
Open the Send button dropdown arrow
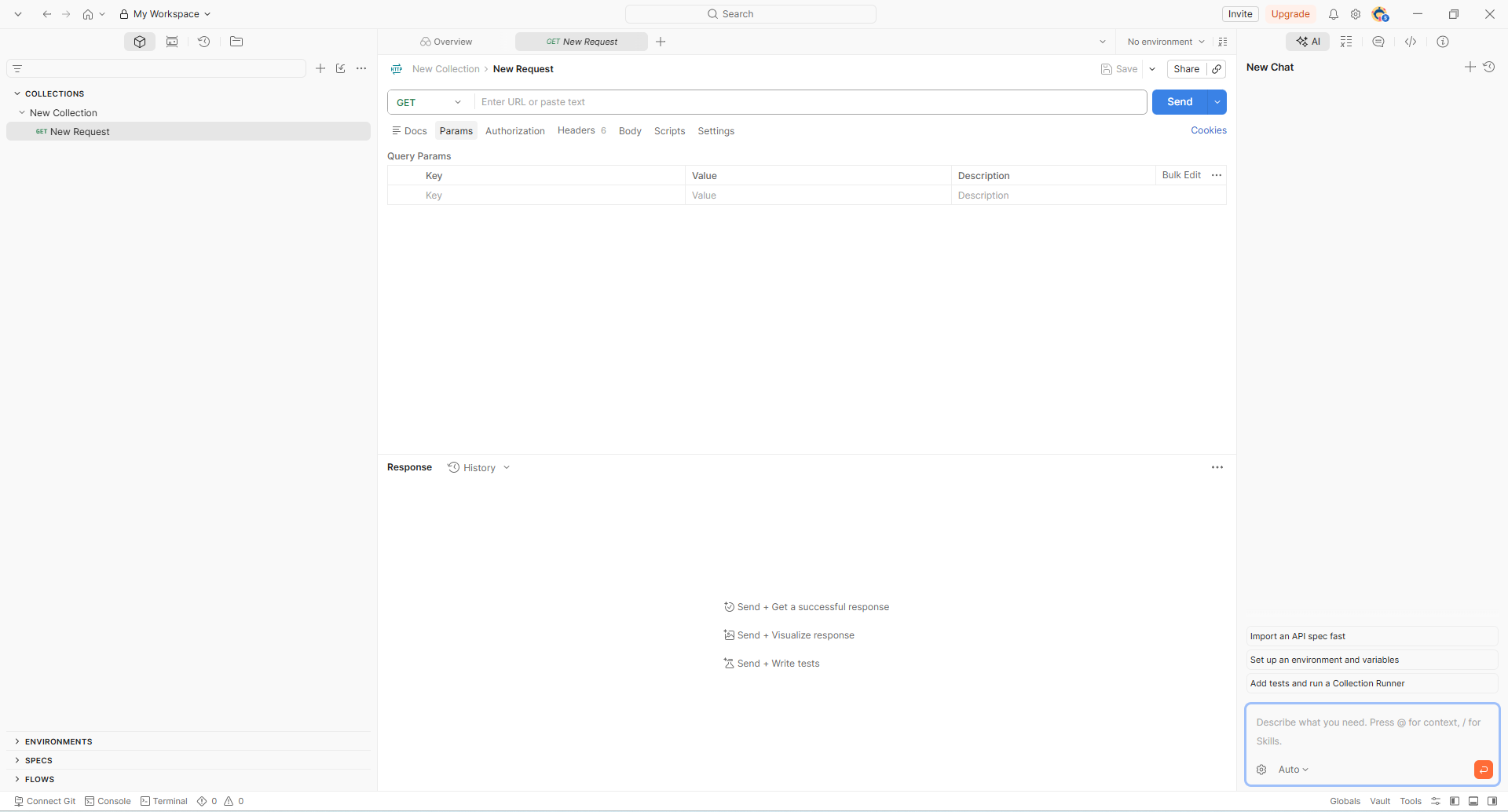pyautogui.click(x=1217, y=102)
